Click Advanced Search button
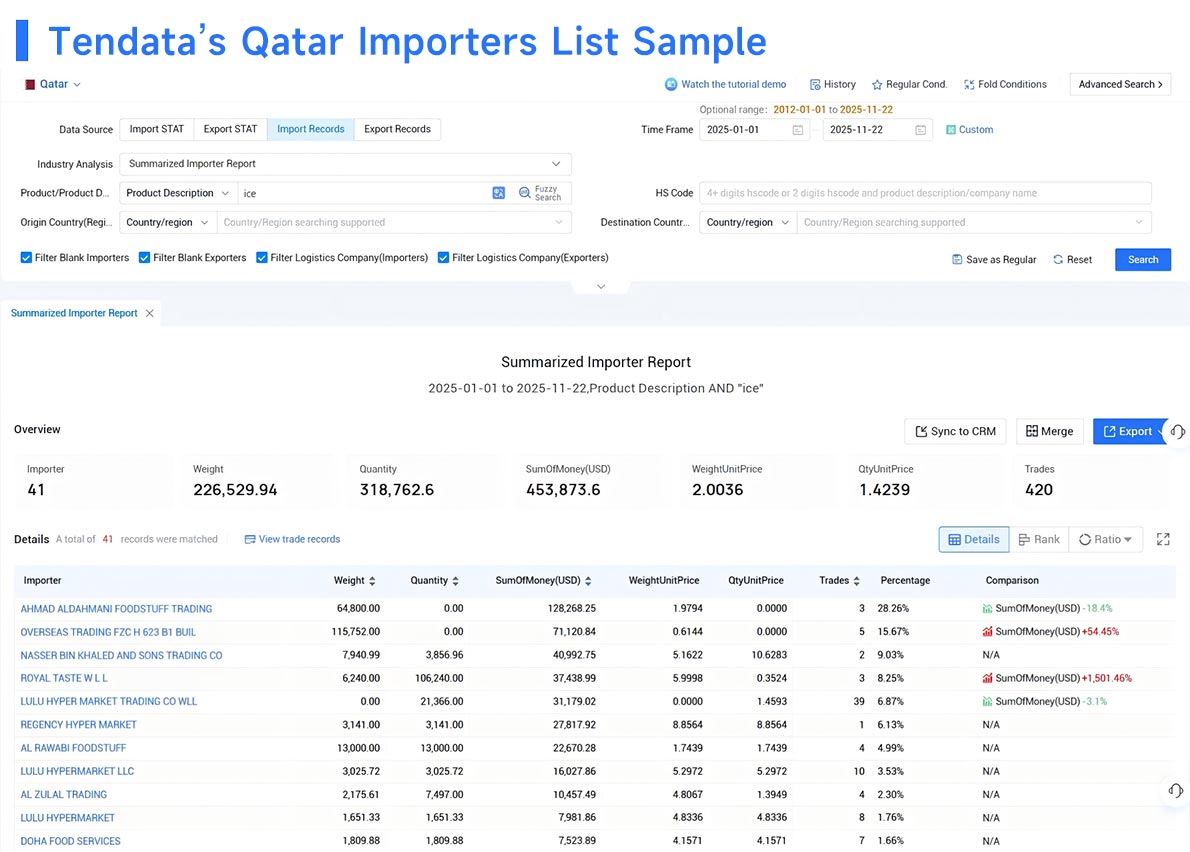The width and height of the screenshot is (1190, 852). coord(1119,84)
